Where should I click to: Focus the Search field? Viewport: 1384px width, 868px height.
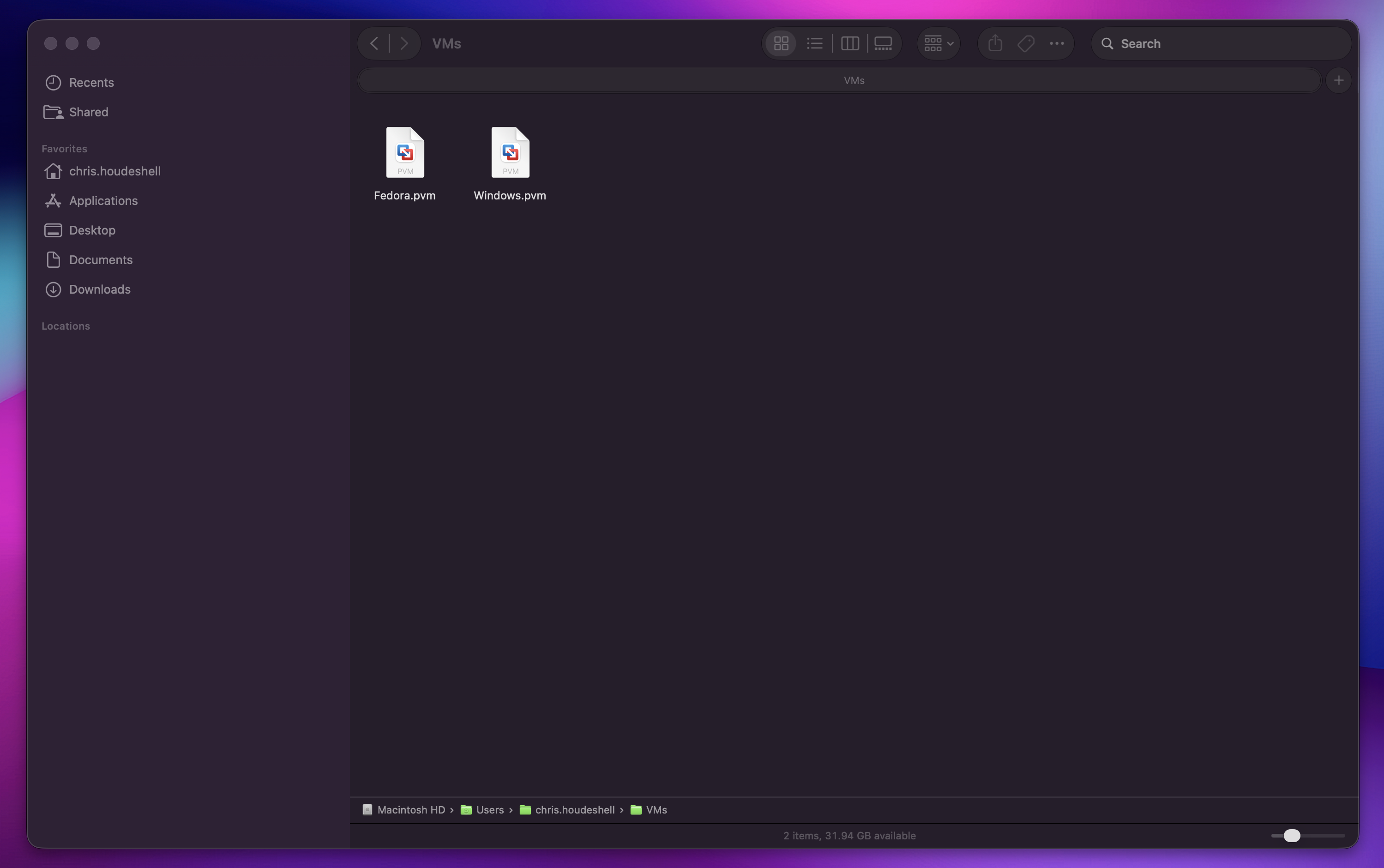click(x=1221, y=43)
